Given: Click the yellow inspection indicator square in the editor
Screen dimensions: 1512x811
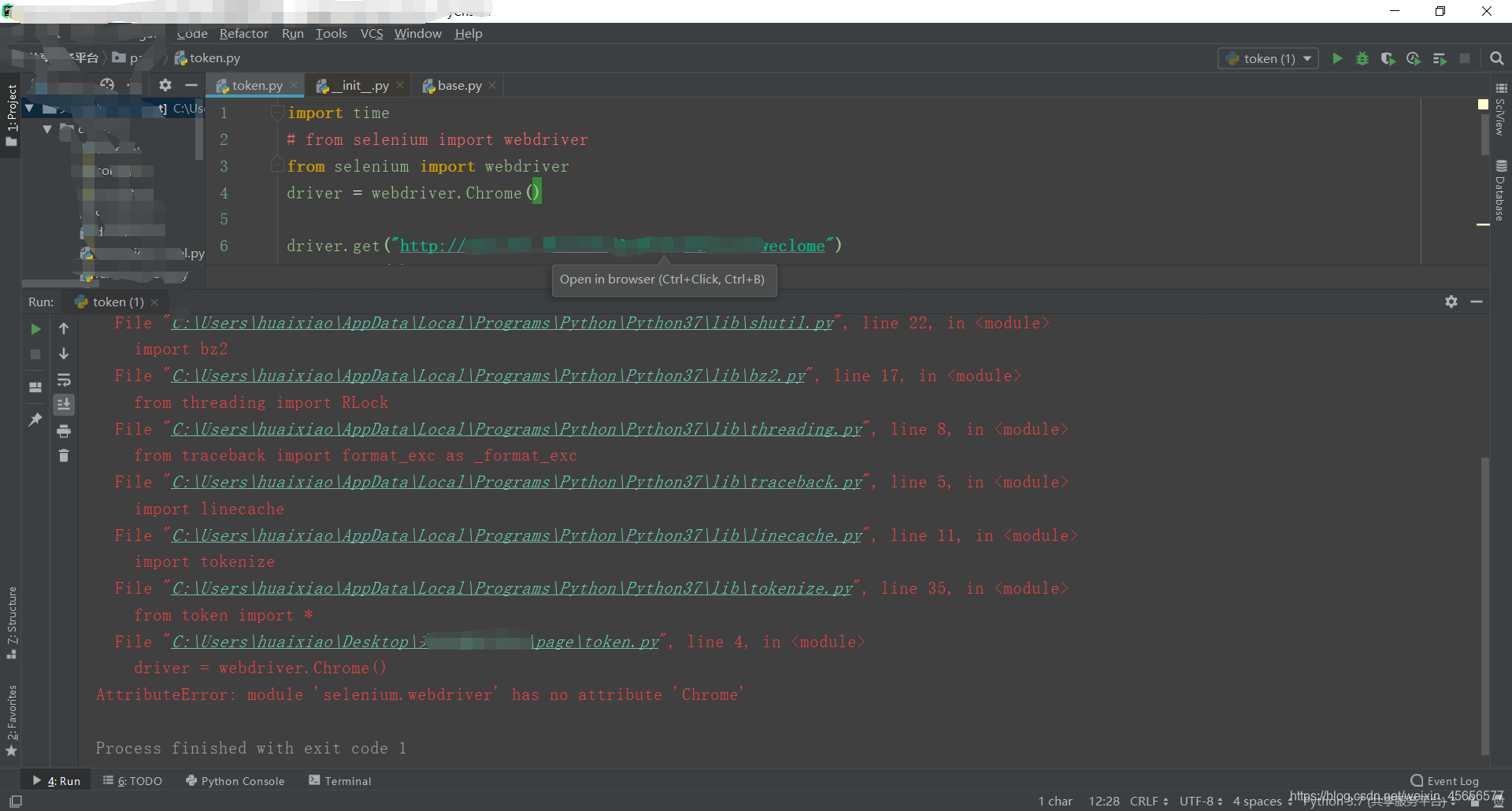Looking at the screenshot, I should (1483, 104).
